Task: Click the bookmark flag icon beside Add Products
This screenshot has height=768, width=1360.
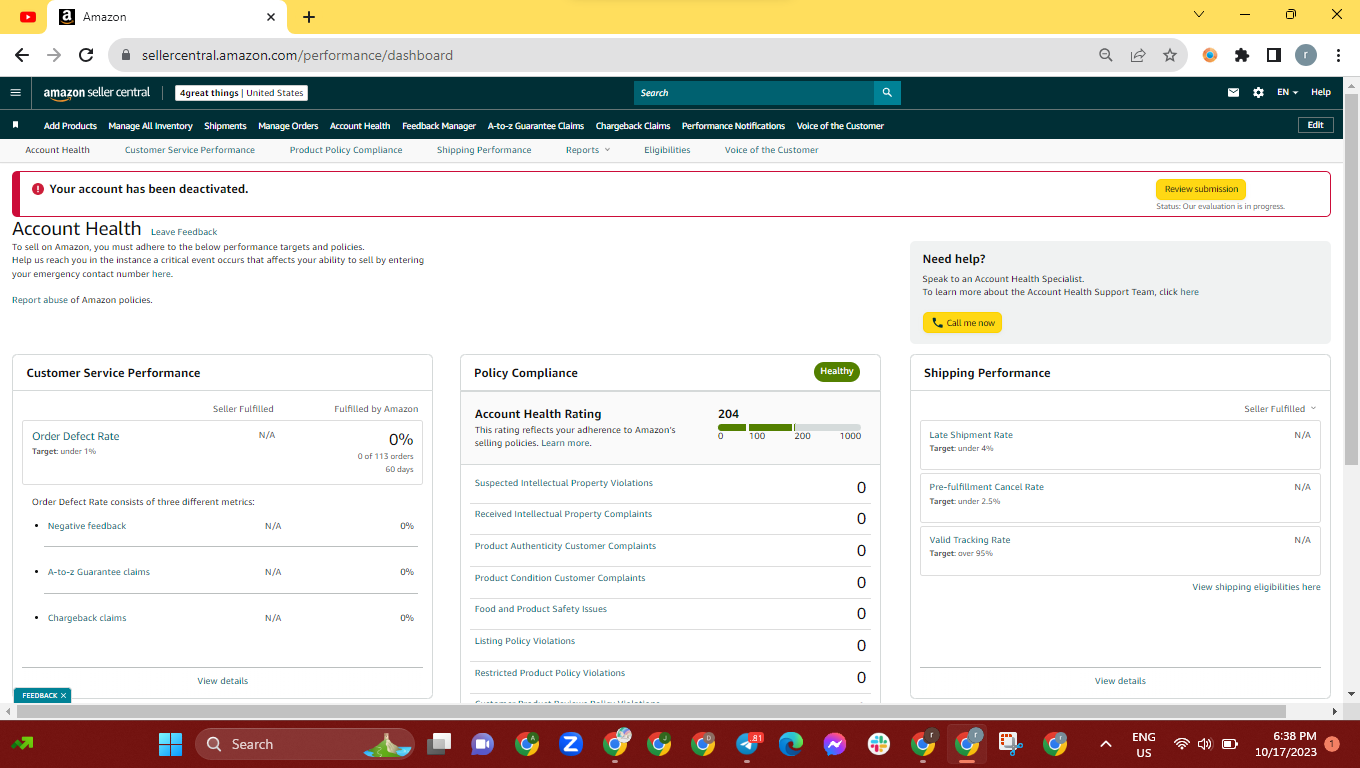Action: tap(15, 125)
